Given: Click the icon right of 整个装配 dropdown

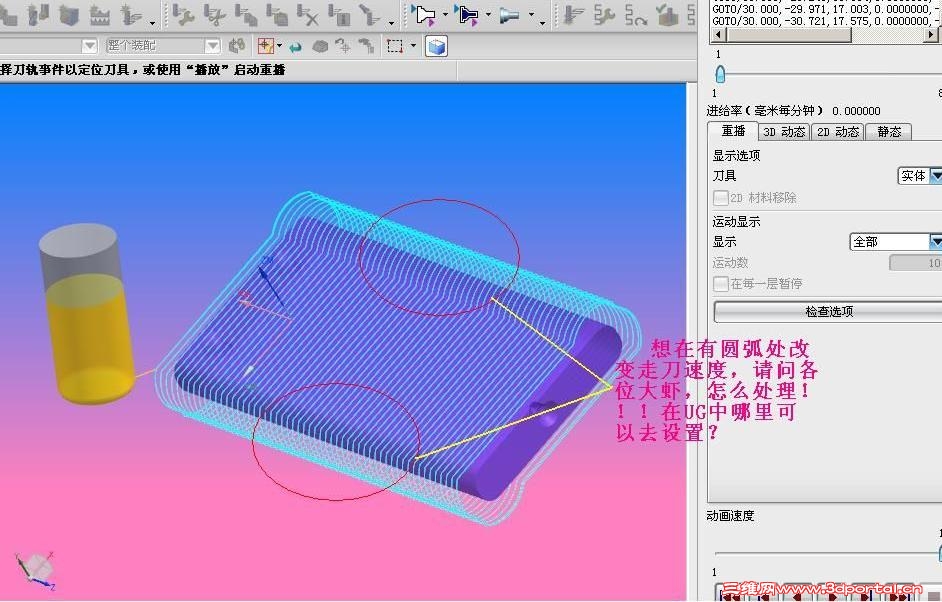Looking at the screenshot, I should pos(237,46).
